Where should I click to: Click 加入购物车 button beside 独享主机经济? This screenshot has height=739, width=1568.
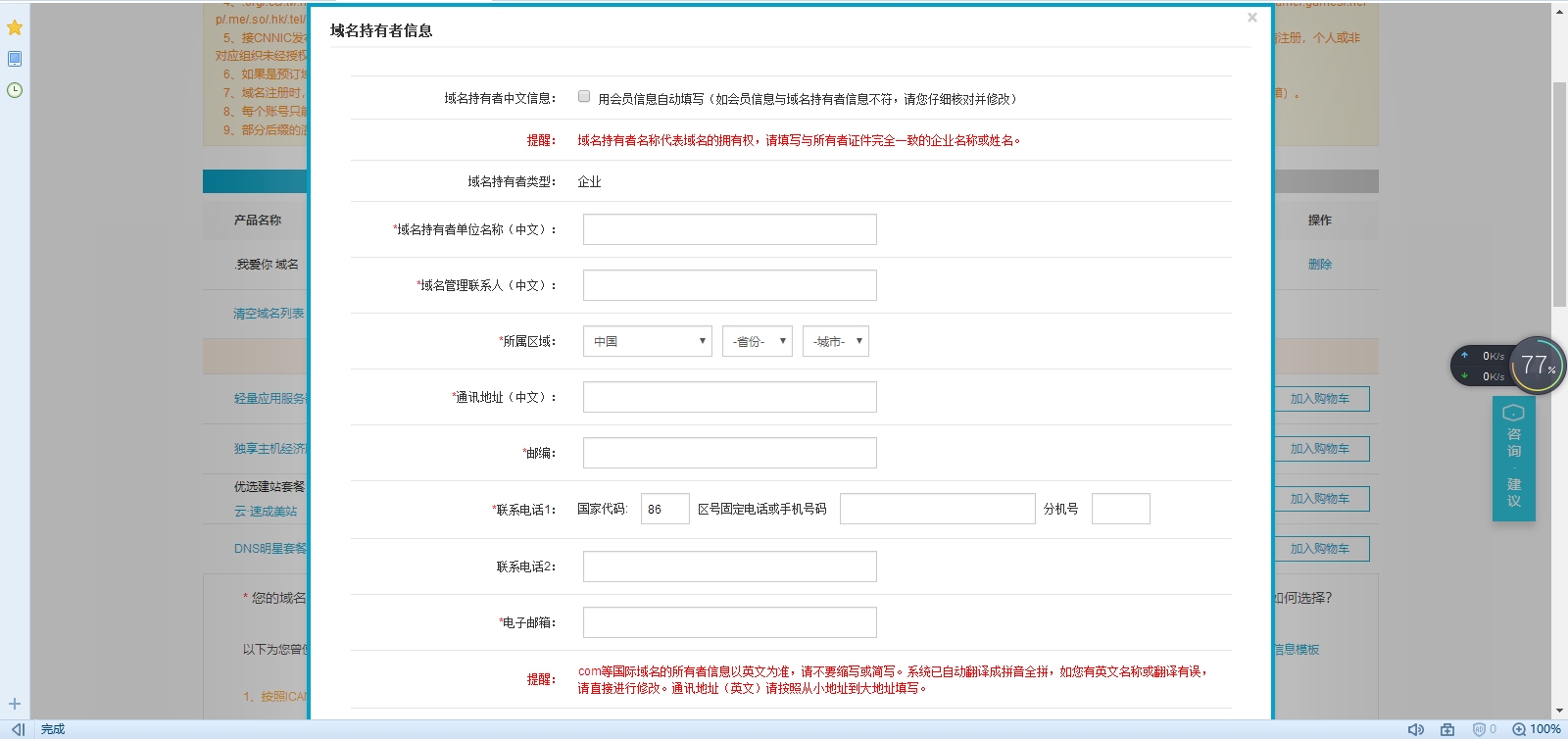pyautogui.click(x=1320, y=449)
